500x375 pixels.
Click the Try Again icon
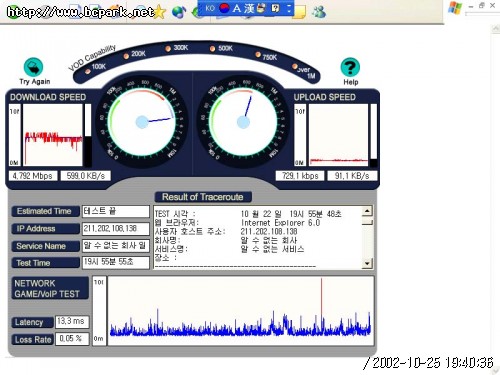pyautogui.click(x=33, y=67)
